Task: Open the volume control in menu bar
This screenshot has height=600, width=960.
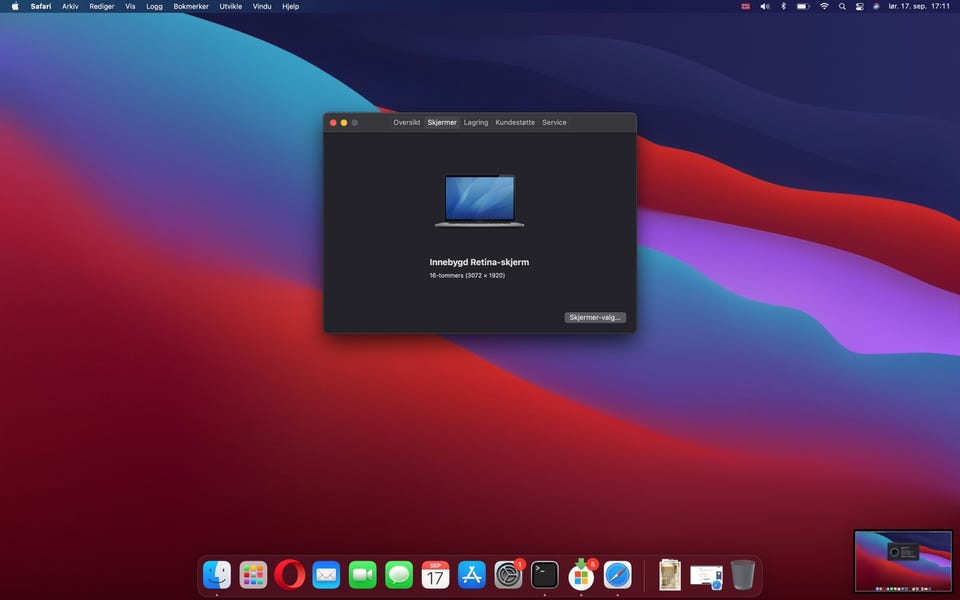Action: [x=765, y=6]
